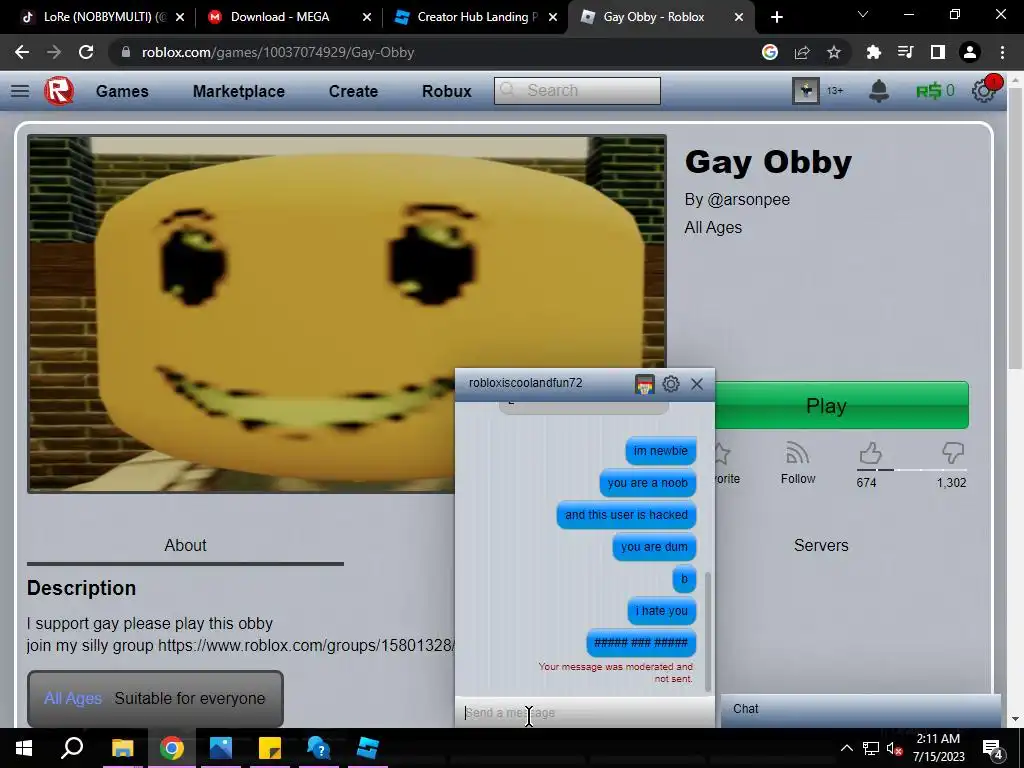The image size is (1024, 768).
Task: Open Roblox Studio from the taskbar
Action: (x=368, y=748)
